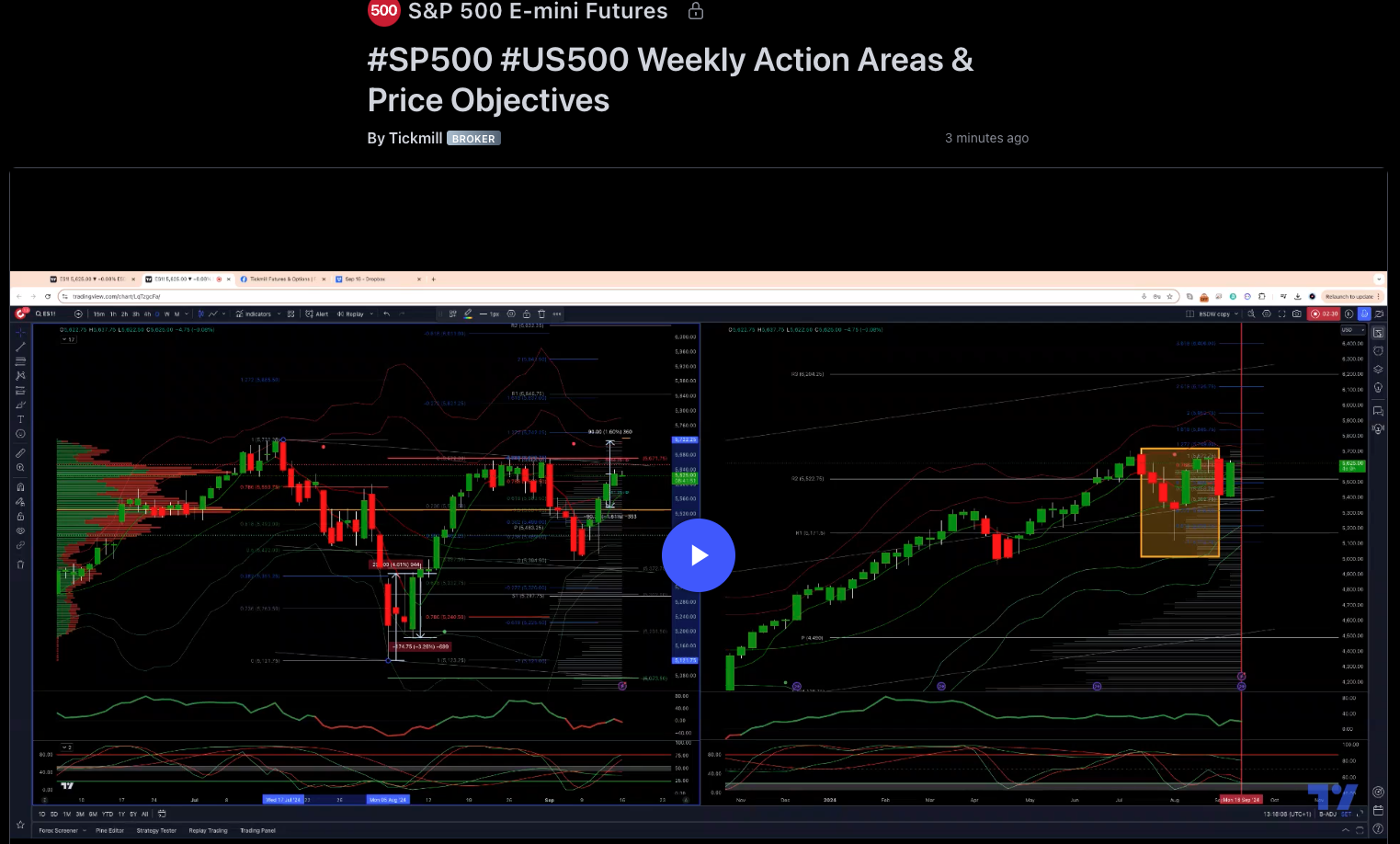1400x844 pixels.
Task: Open the S&P 500 E-mini Futures link
Action: (x=538, y=11)
